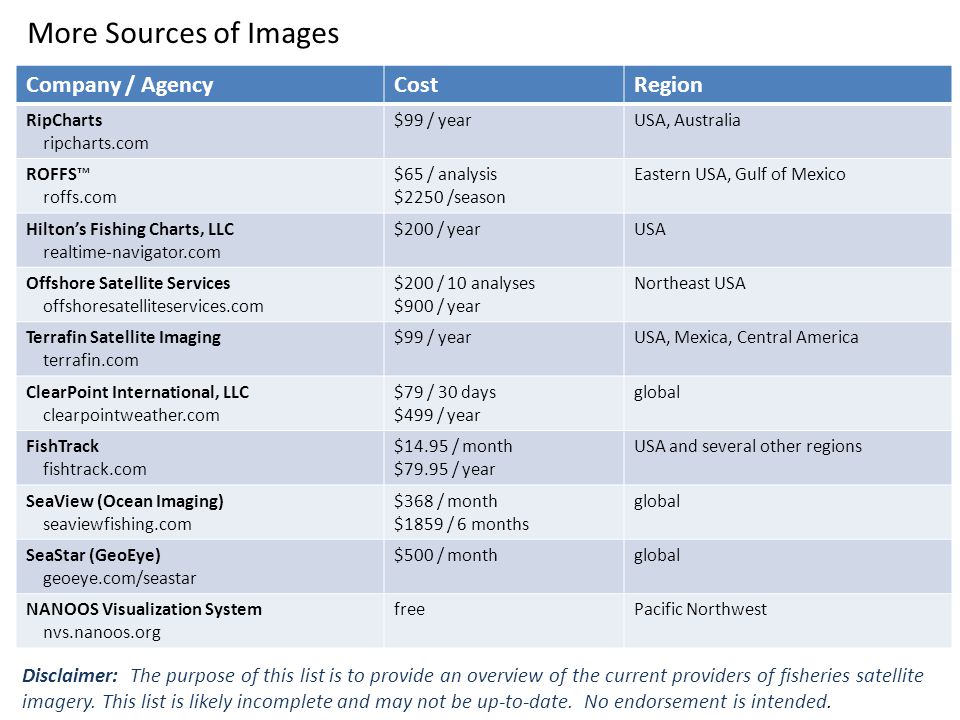Click 'No endorsement is intended.' sentence
Viewport: 960px width, 720px height.
click(x=707, y=702)
